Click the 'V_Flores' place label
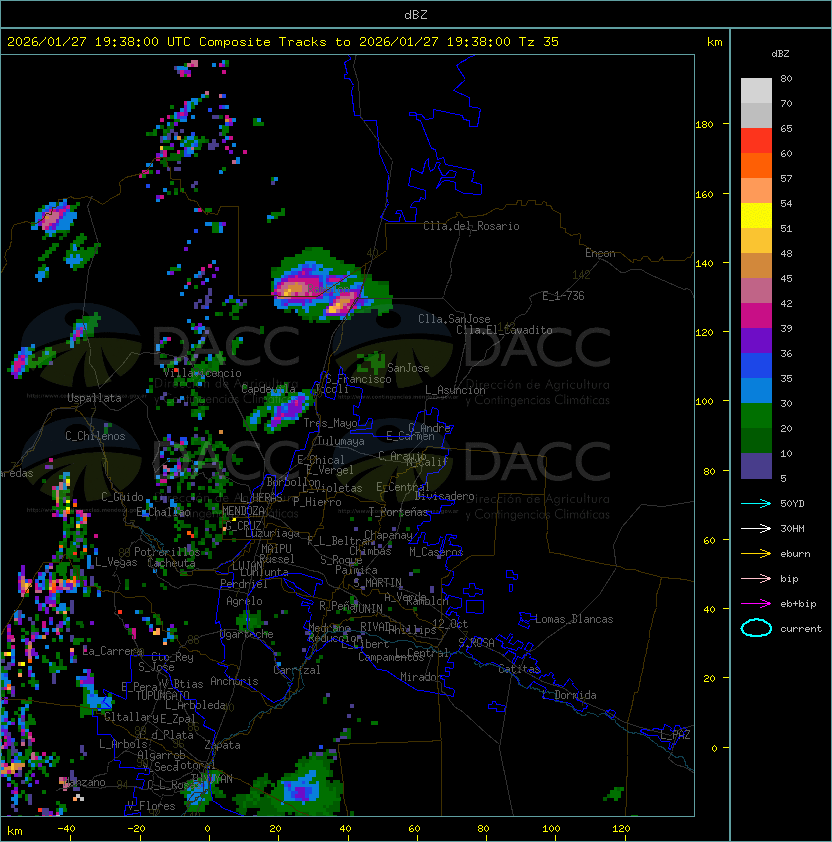Screen dimensions: 832x842 point(151,806)
